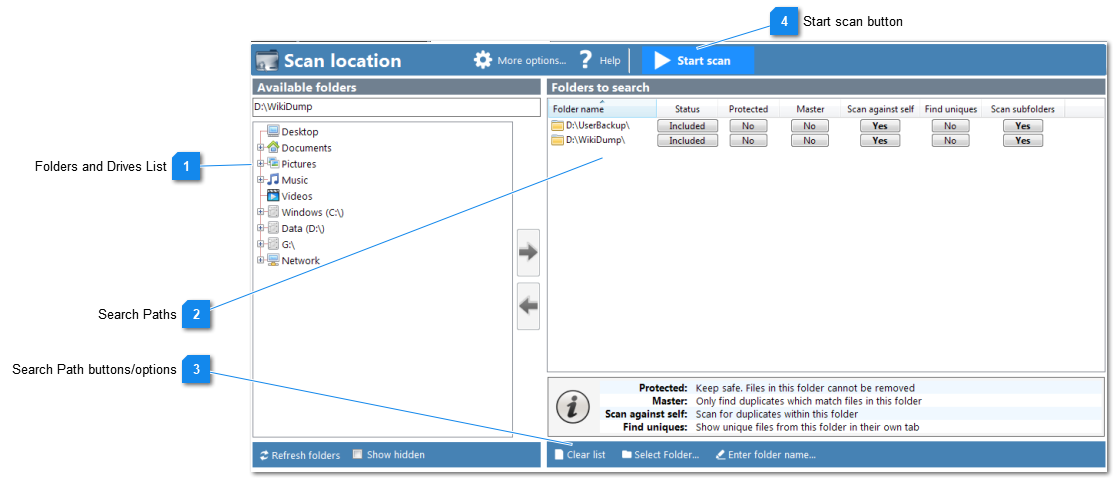Toggle the Show hidden checkbox

(x=358, y=454)
